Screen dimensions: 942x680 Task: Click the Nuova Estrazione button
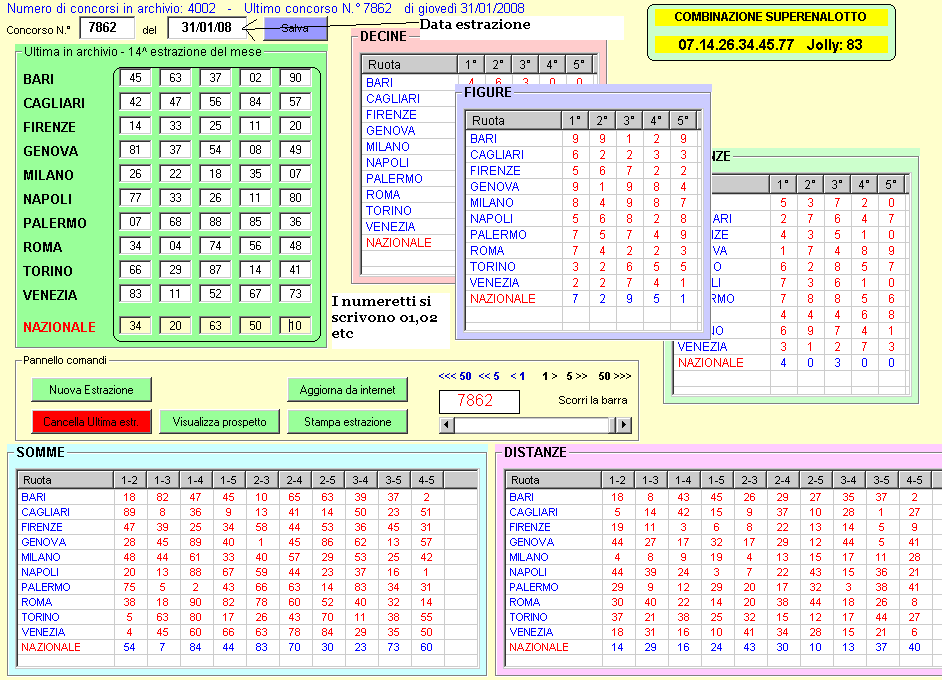91,390
